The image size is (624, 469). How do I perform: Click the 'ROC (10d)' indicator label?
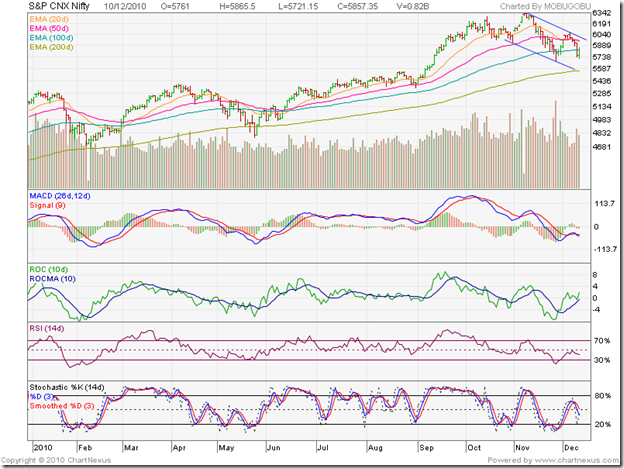click(49, 269)
